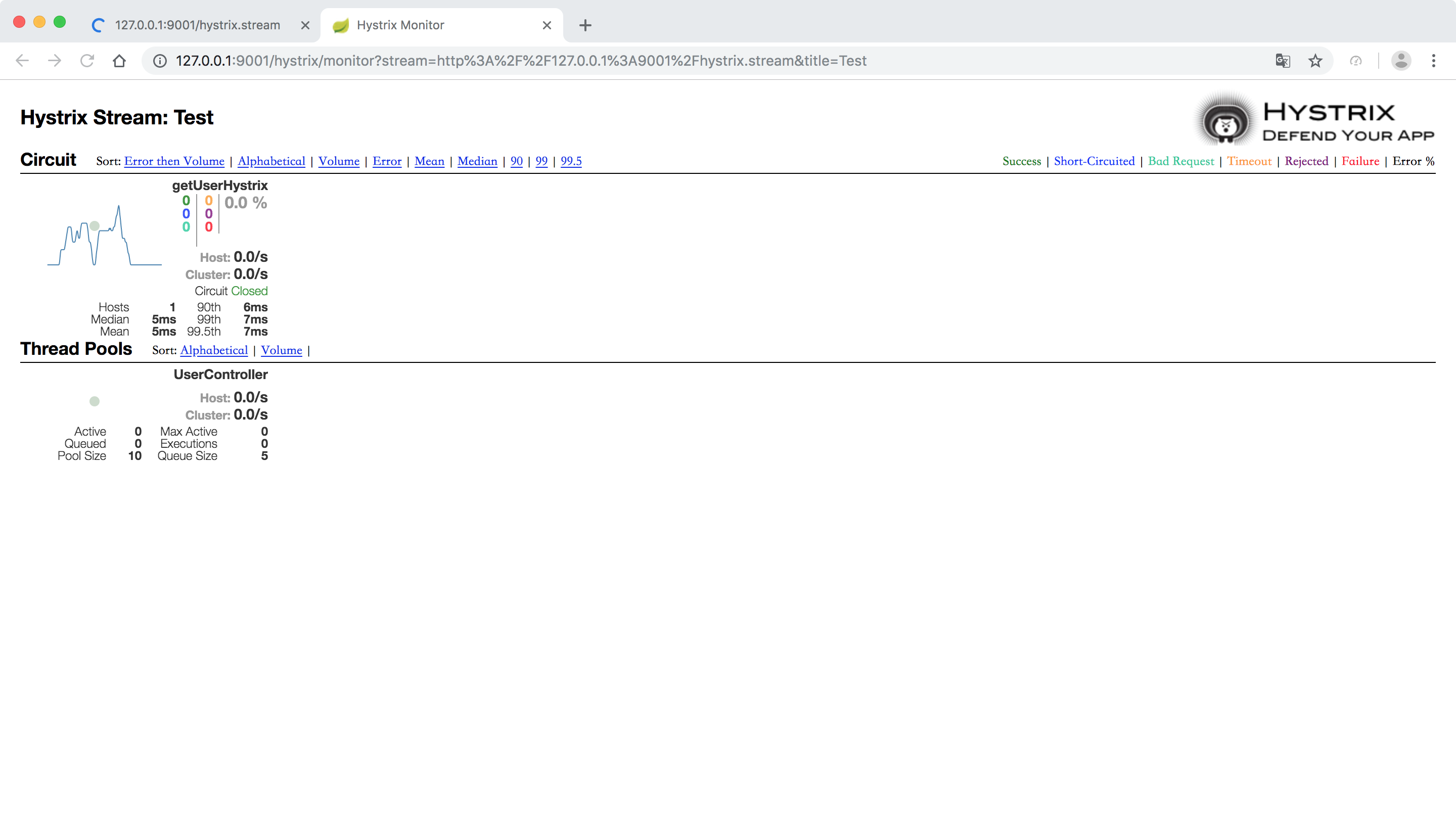This screenshot has width=1456, height=834.
Task: Bookmark this page with the star icon
Action: coord(1315,61)
